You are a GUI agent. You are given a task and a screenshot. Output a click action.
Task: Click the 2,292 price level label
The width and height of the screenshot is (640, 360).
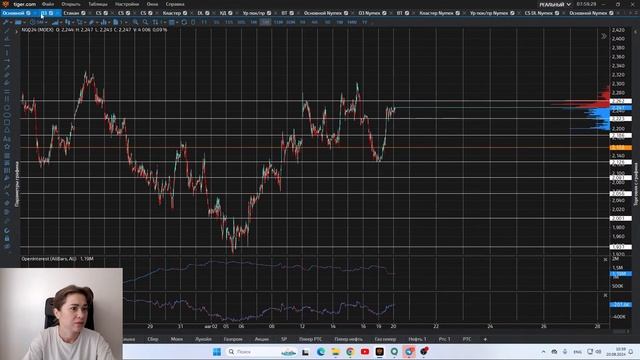pos(621,101)
